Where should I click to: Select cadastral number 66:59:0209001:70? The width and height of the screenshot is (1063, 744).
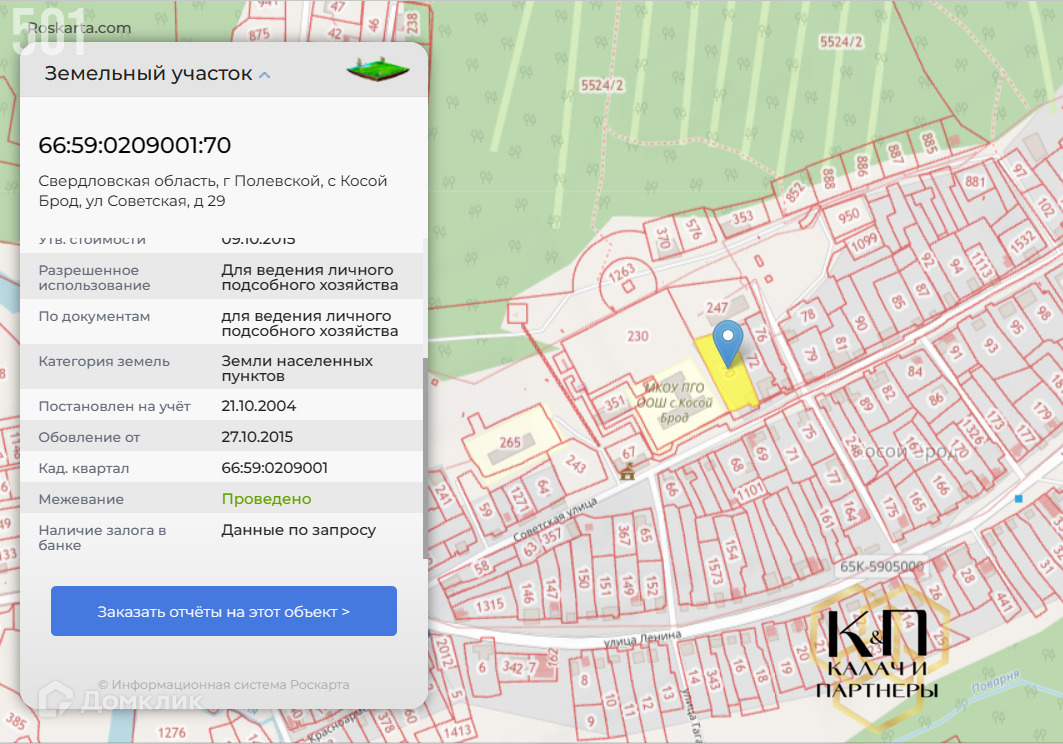coord(134,145)
